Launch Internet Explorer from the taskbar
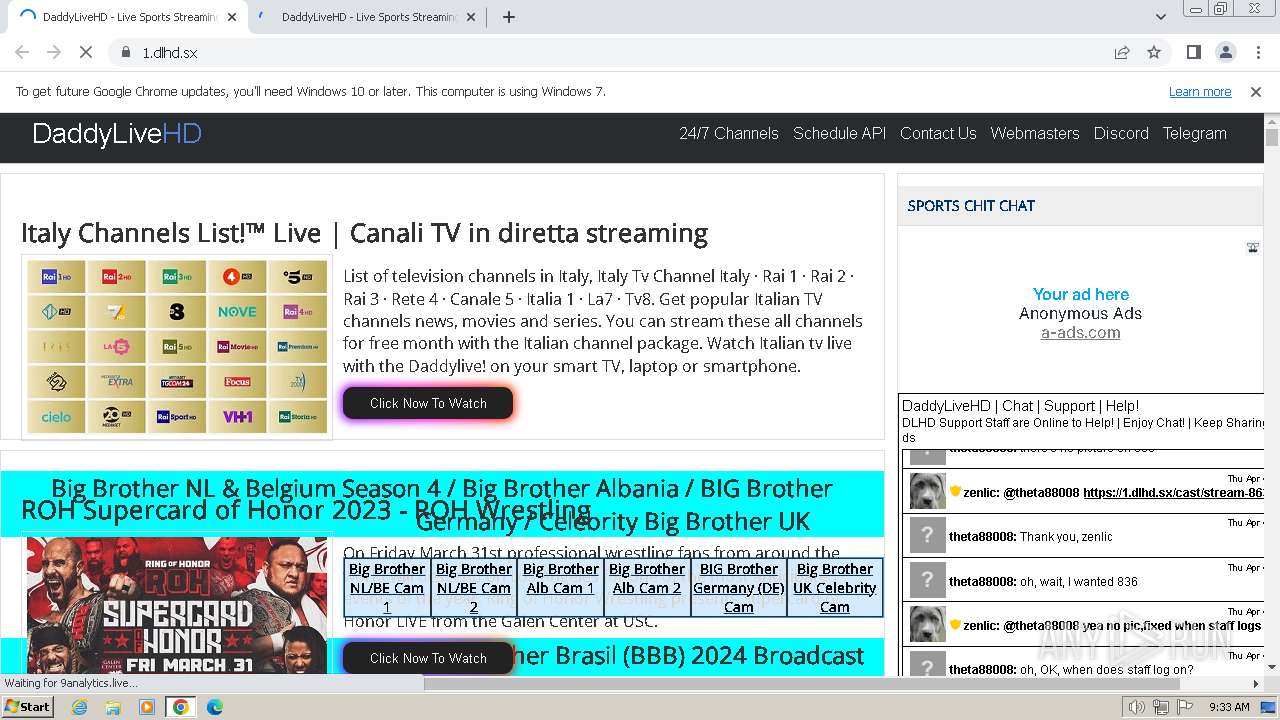Image resolution: width=1280 pixels, height=720 pixels. (x=79, y=707)
